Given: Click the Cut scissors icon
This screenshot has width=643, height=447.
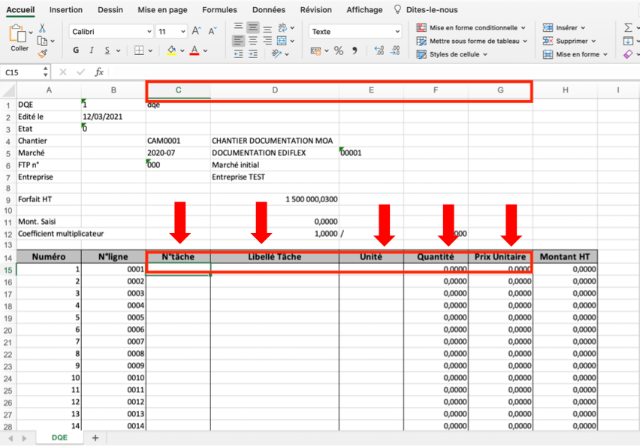Looking at the screenshot, I should (x=42, y=28).
